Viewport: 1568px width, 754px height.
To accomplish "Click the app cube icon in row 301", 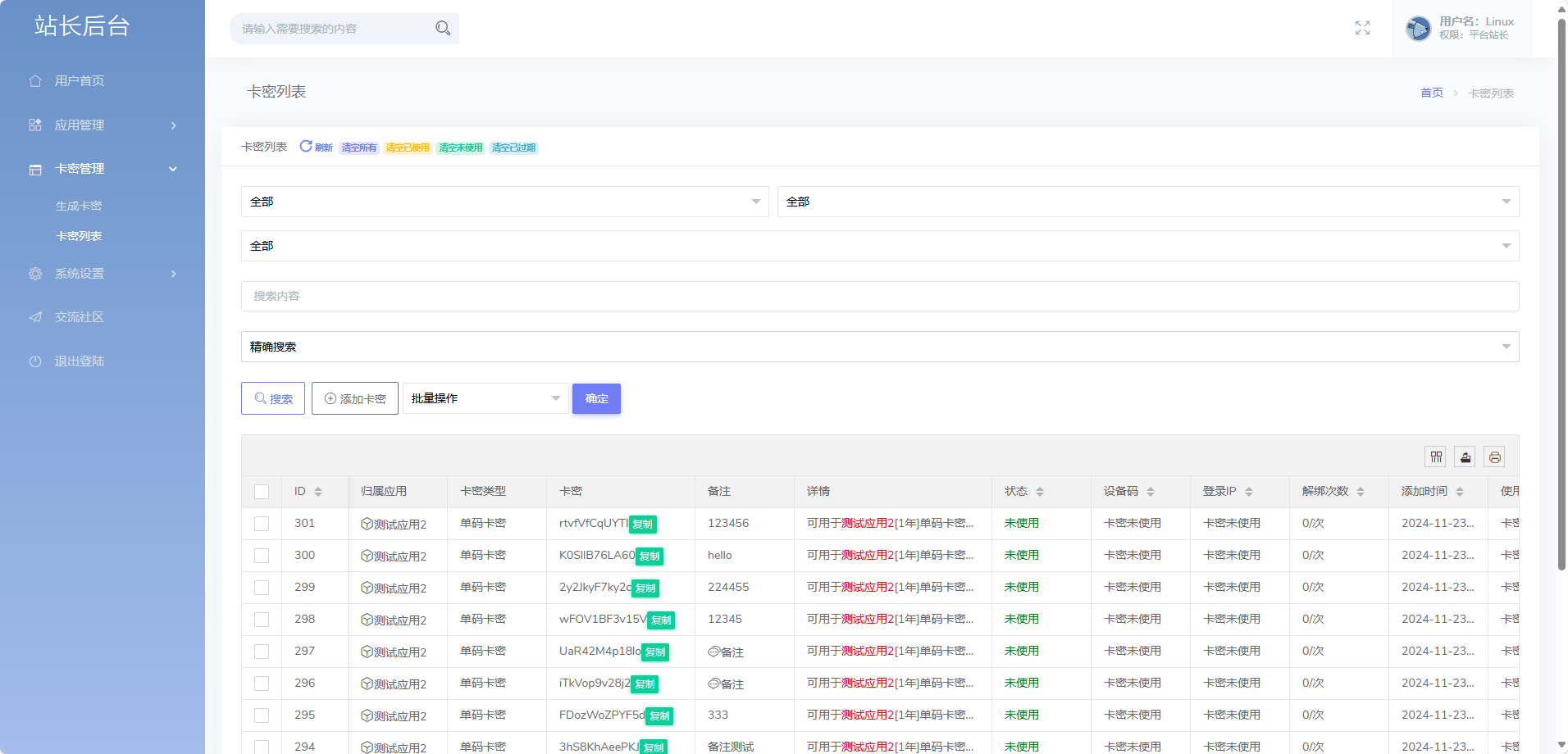I will (x=367, y=524).
